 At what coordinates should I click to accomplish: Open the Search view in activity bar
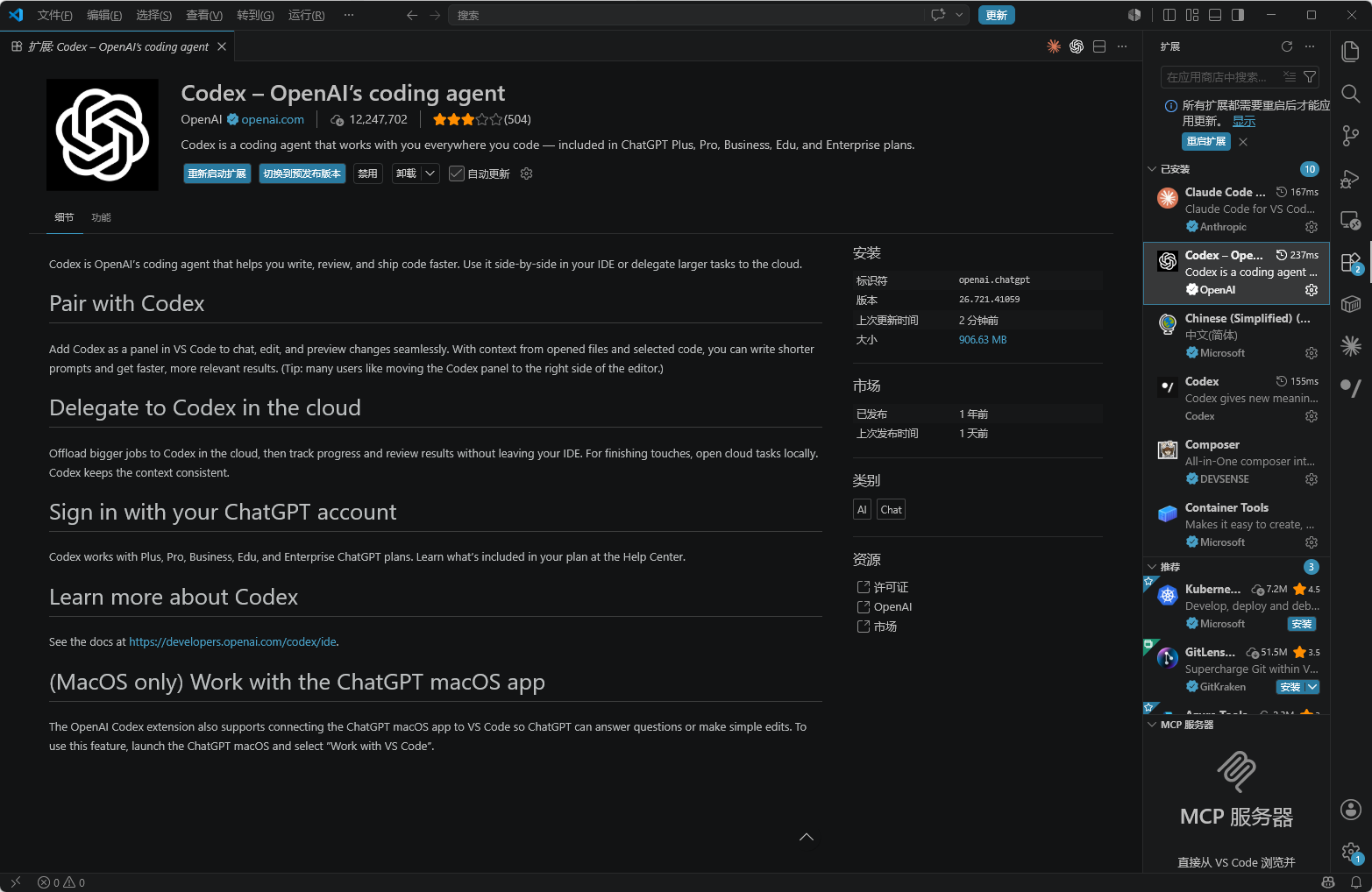tap(1351, 94)
